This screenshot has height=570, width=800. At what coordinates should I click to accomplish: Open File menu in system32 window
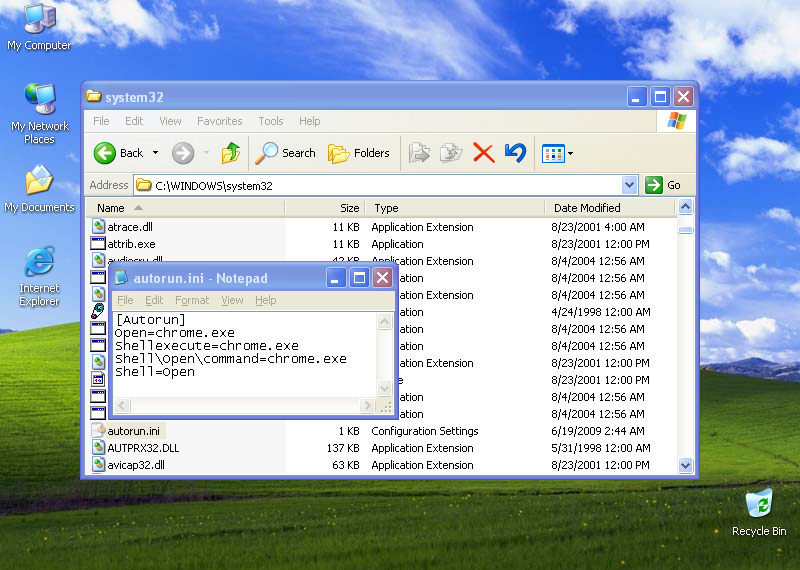[101, 121]
